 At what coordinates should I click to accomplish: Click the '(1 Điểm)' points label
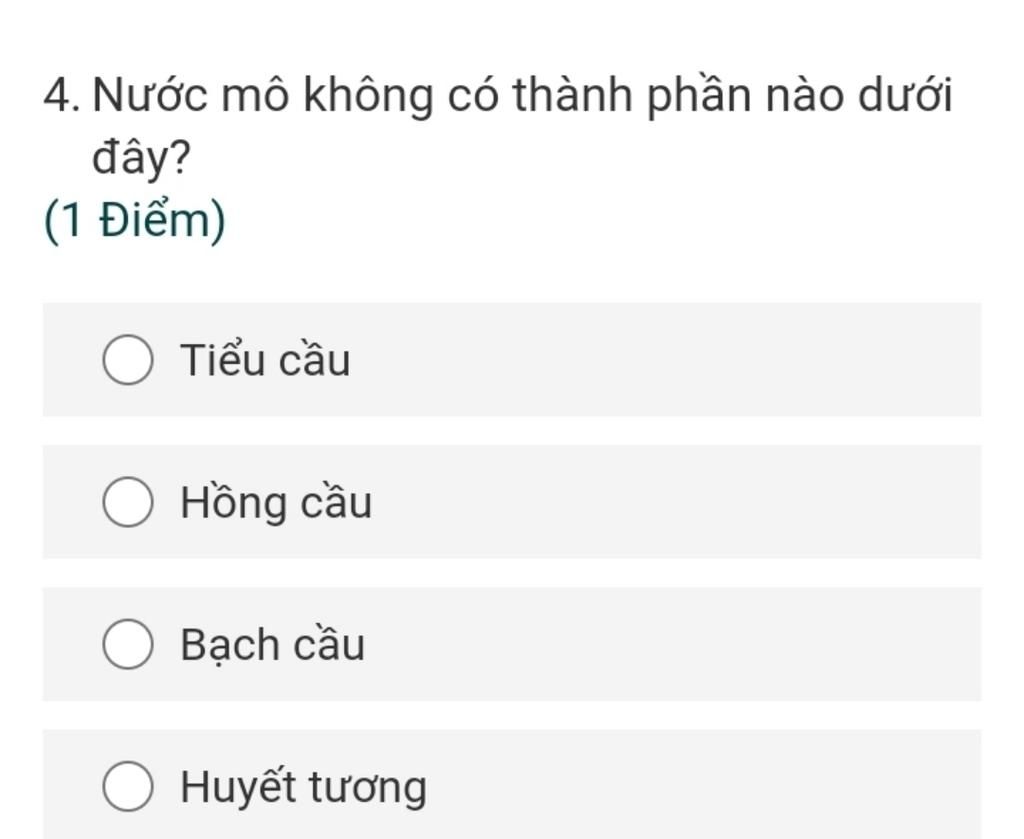135,221
